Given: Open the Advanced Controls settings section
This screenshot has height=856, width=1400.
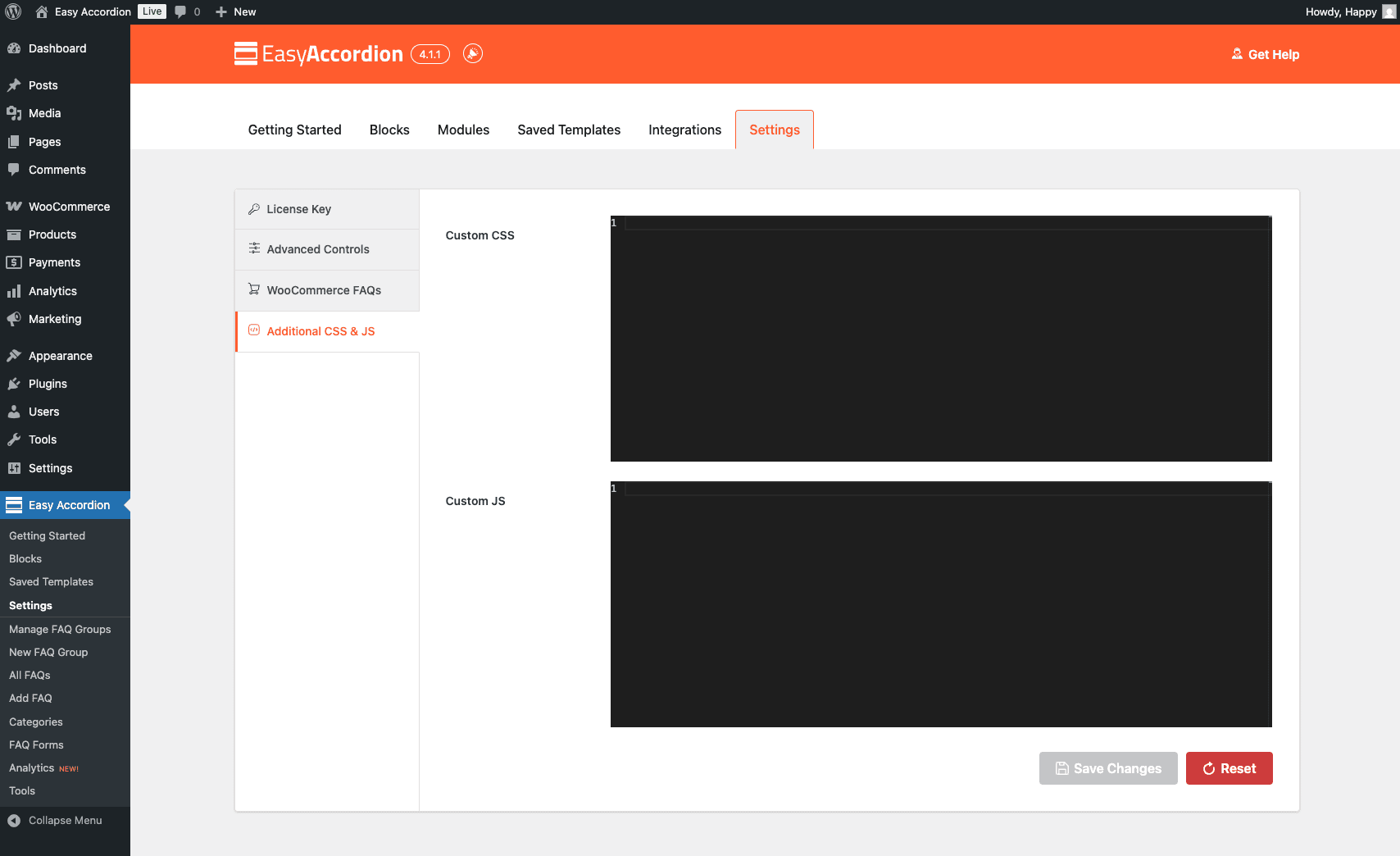Looking at the screenshot, I should pos(327,249).
